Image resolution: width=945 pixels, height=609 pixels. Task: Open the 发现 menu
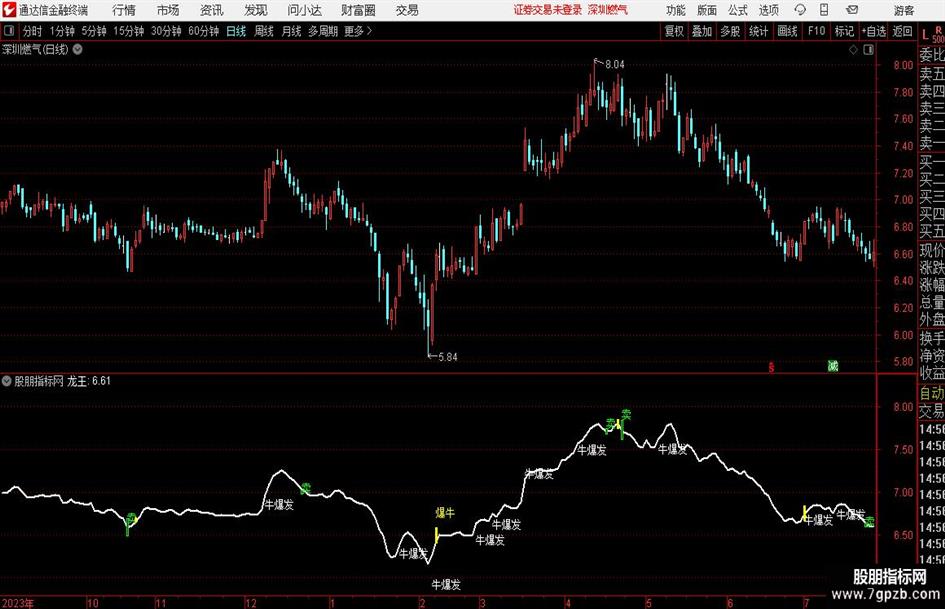click(x=256, y=10)
